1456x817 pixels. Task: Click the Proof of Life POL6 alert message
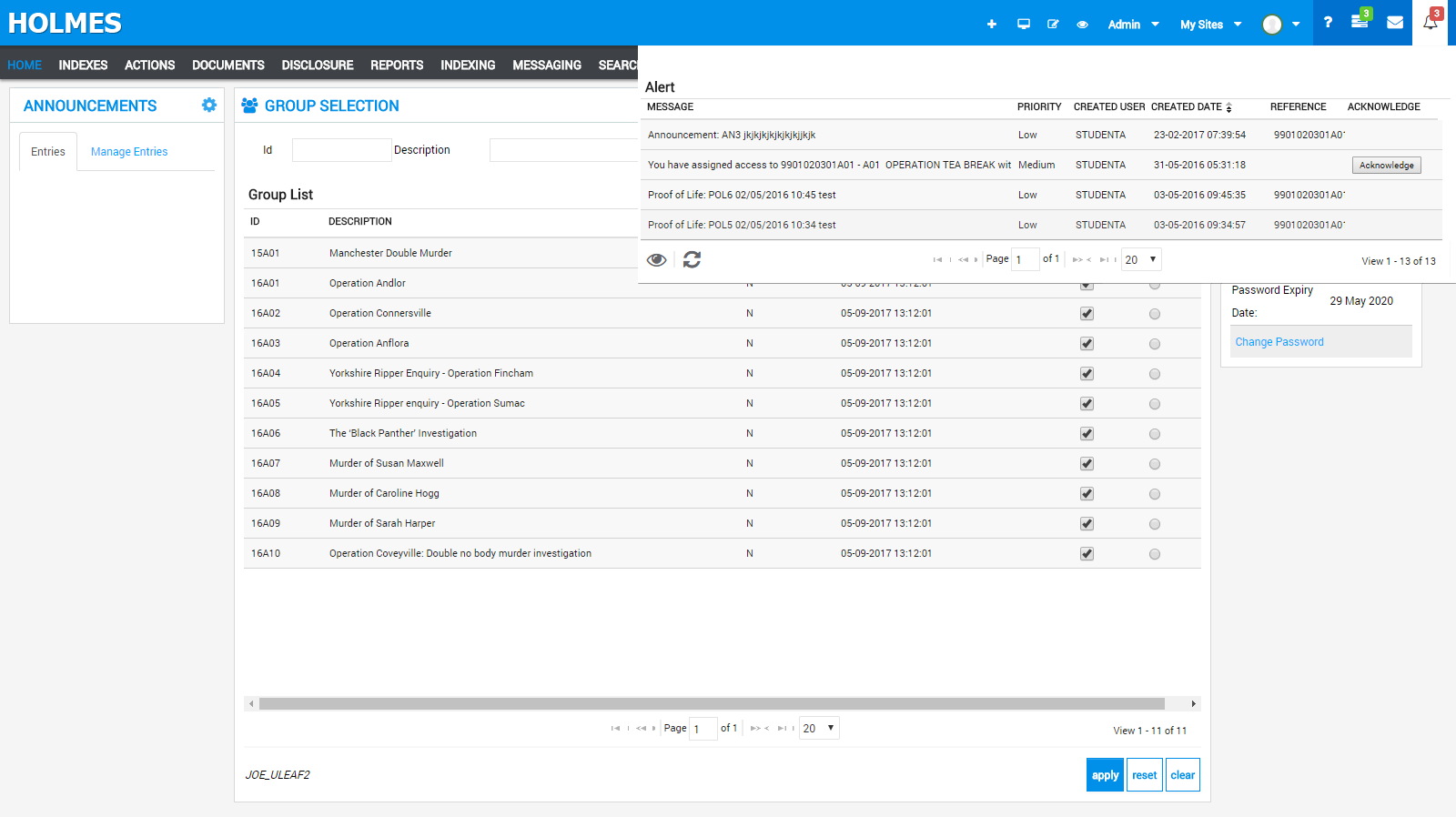[742, 195]
